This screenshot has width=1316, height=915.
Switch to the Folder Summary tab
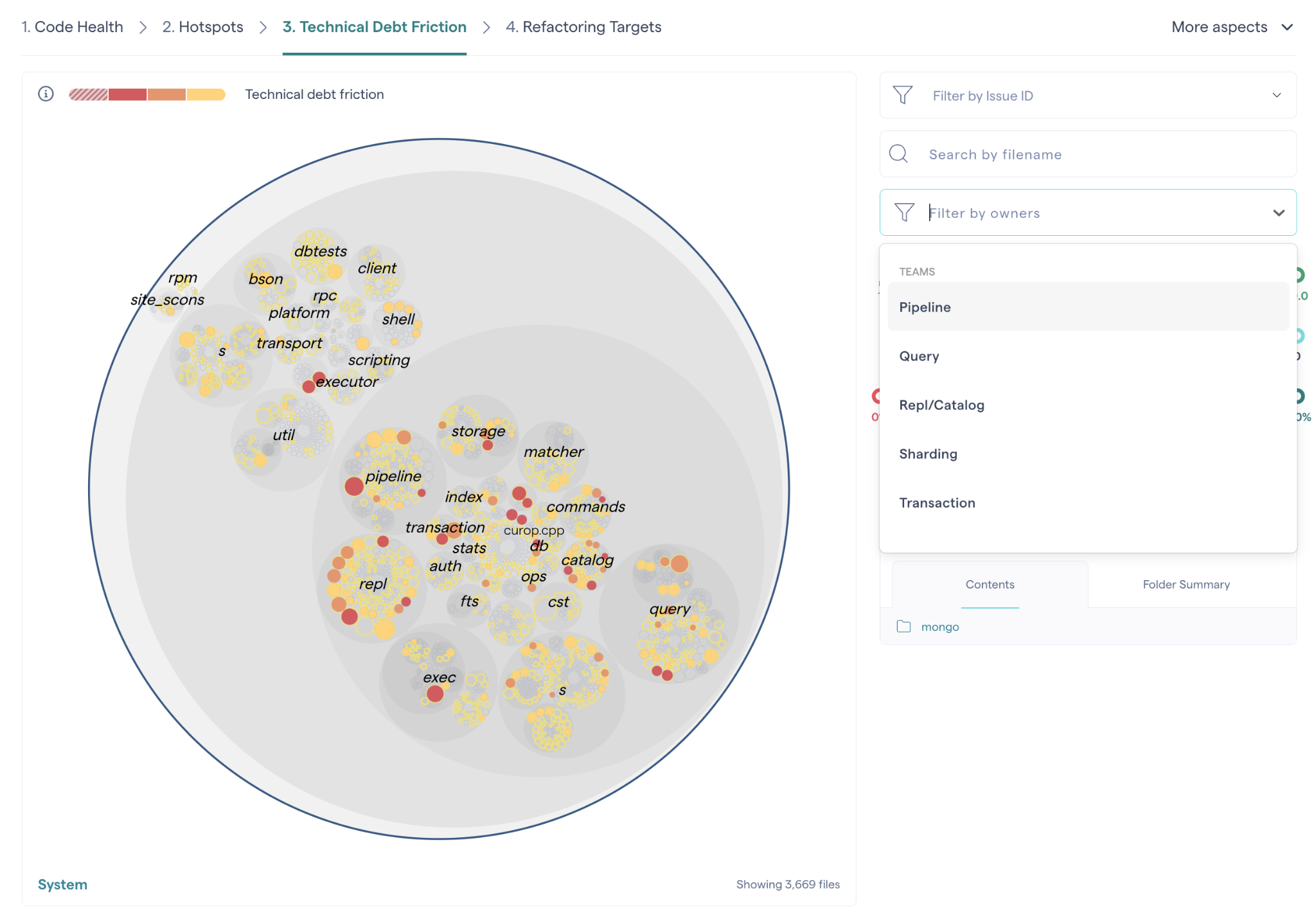pos(1186,584)
